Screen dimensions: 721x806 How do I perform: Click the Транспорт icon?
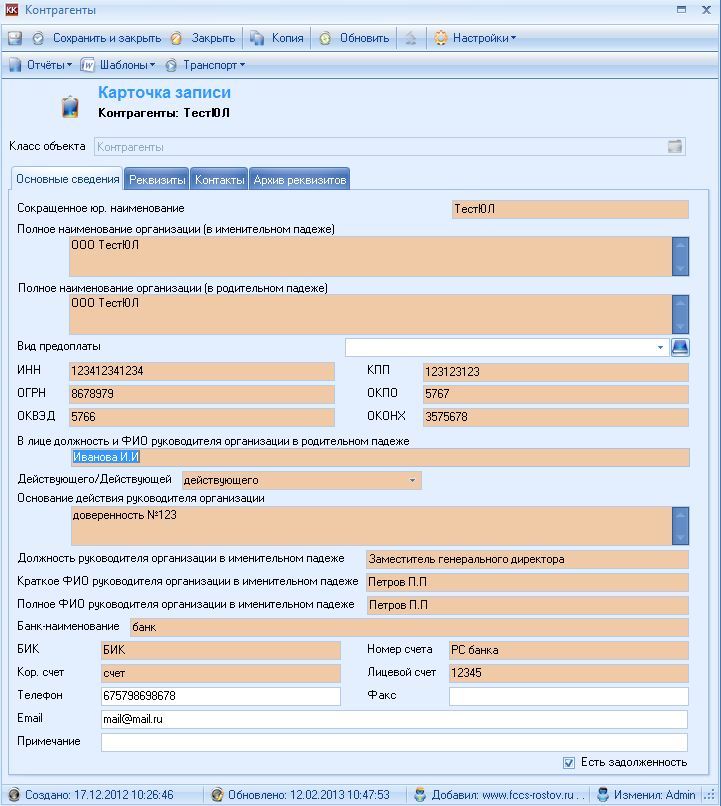[x=171, y=65]
